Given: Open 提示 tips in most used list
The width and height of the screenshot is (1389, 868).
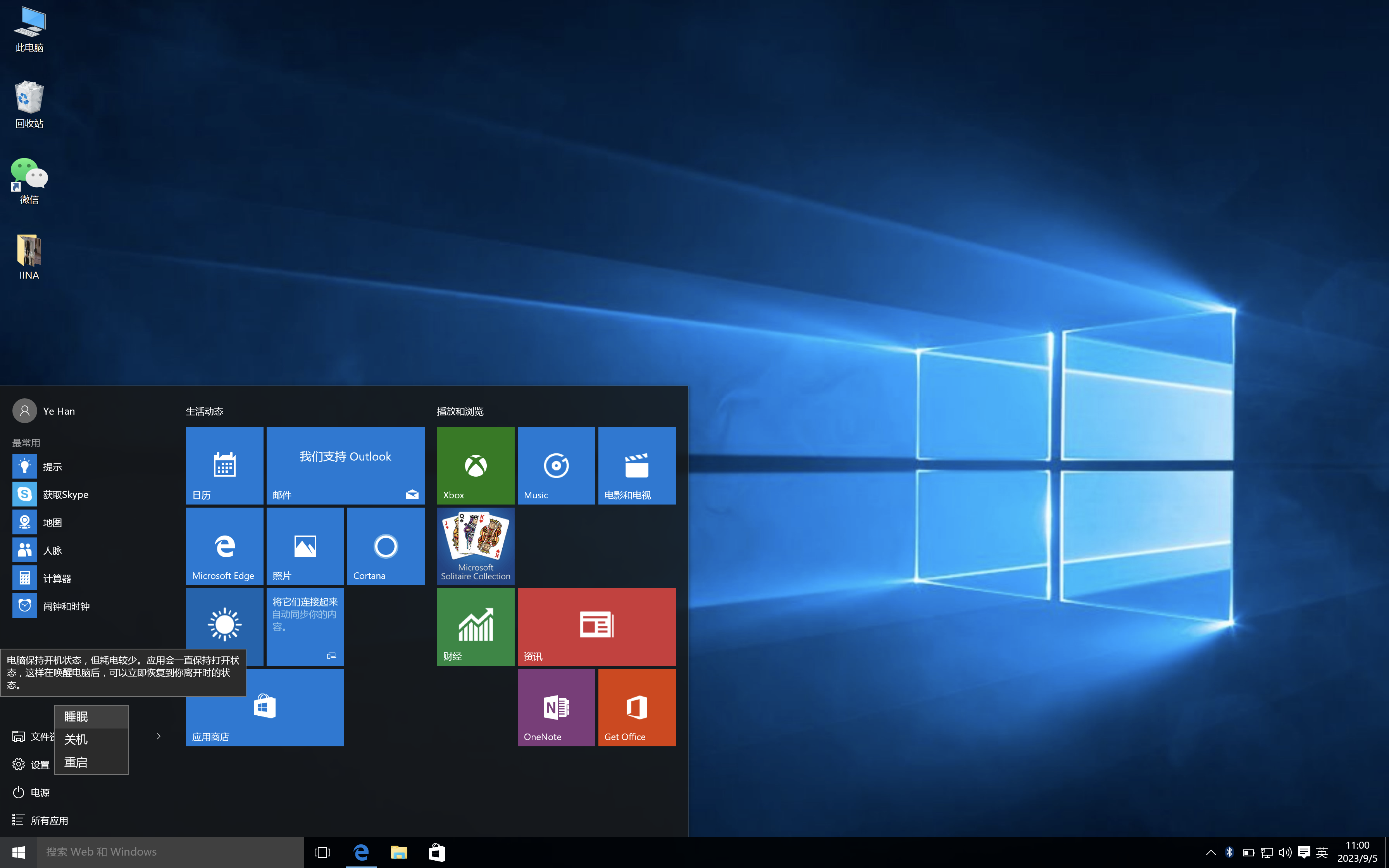Looking at the screenshot, I should pos(86,466).
